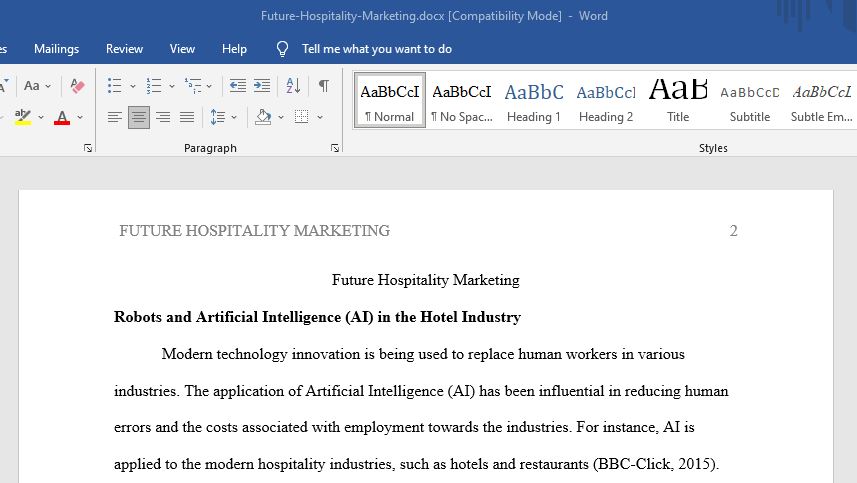This screenshot has width=857, height=483.
Task: Justify paragraph text
Action: [187, 117]
